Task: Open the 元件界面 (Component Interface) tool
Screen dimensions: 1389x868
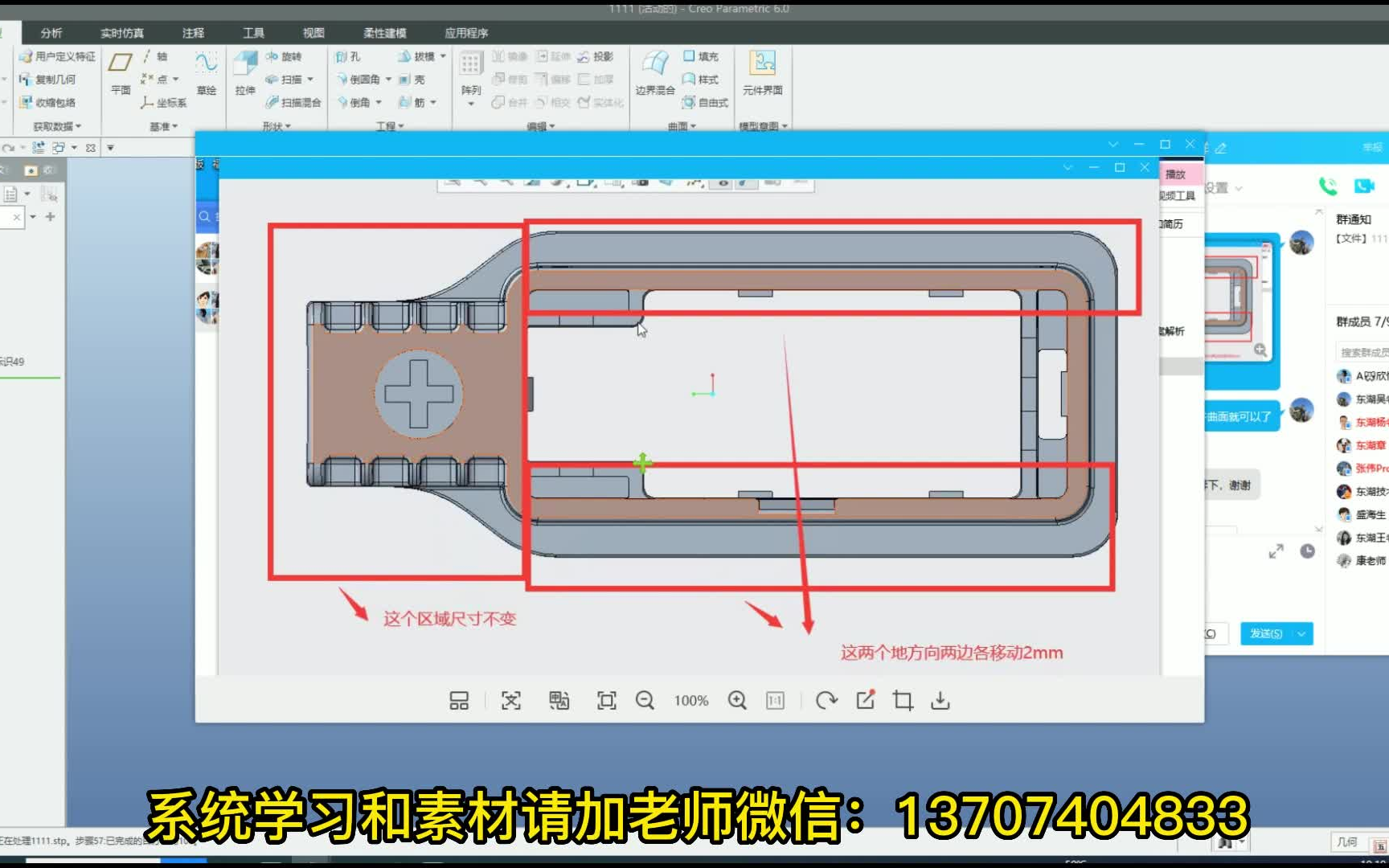Action: point(762,72)
